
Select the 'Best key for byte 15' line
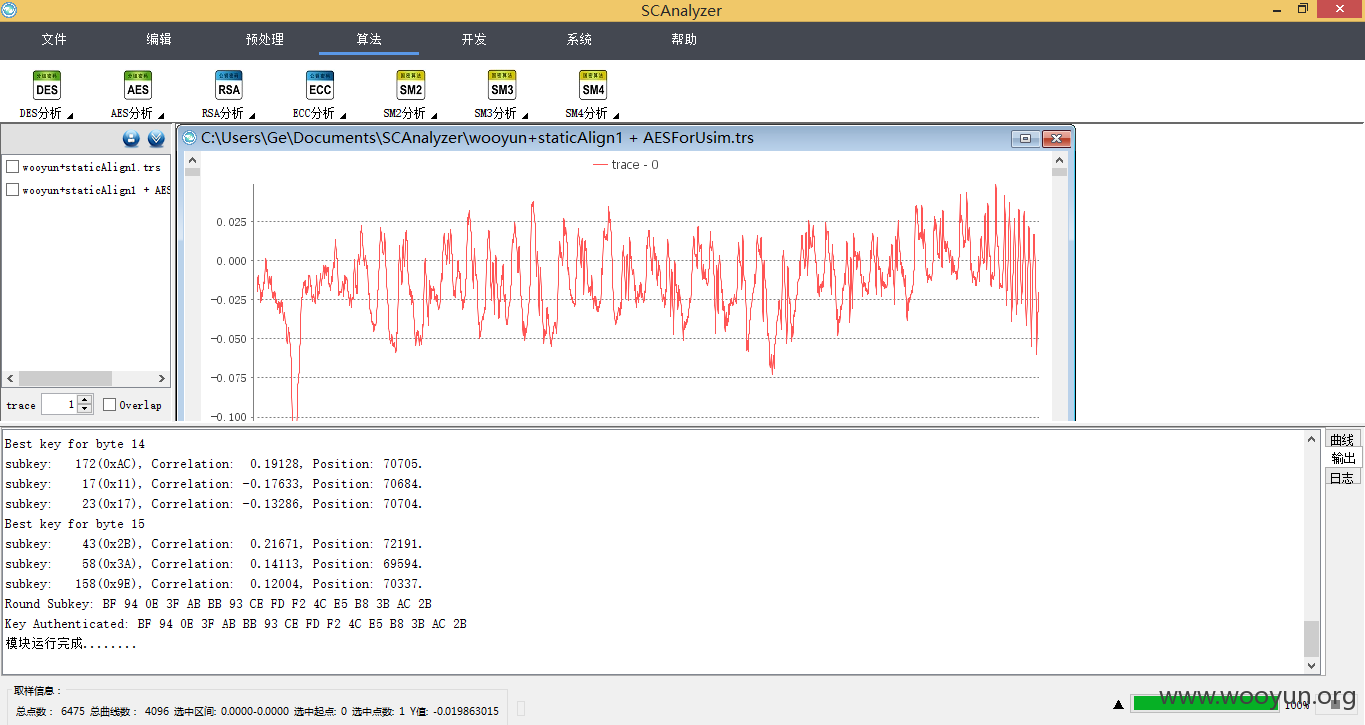point(75,524)
